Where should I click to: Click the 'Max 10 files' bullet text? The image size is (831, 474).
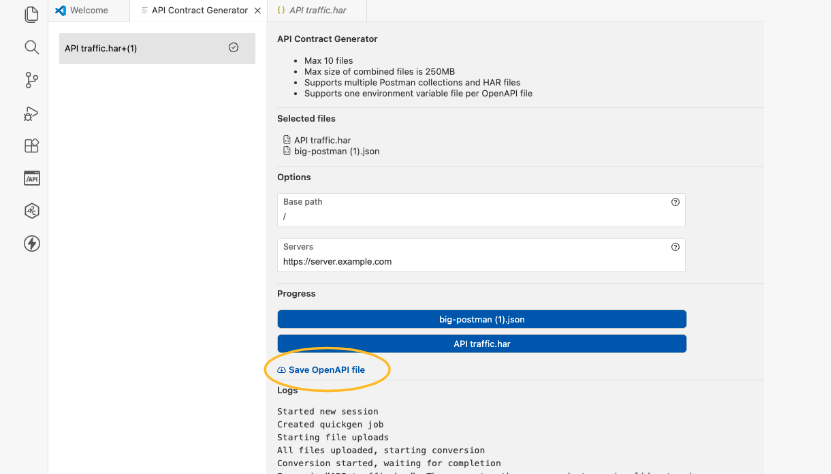329,60
